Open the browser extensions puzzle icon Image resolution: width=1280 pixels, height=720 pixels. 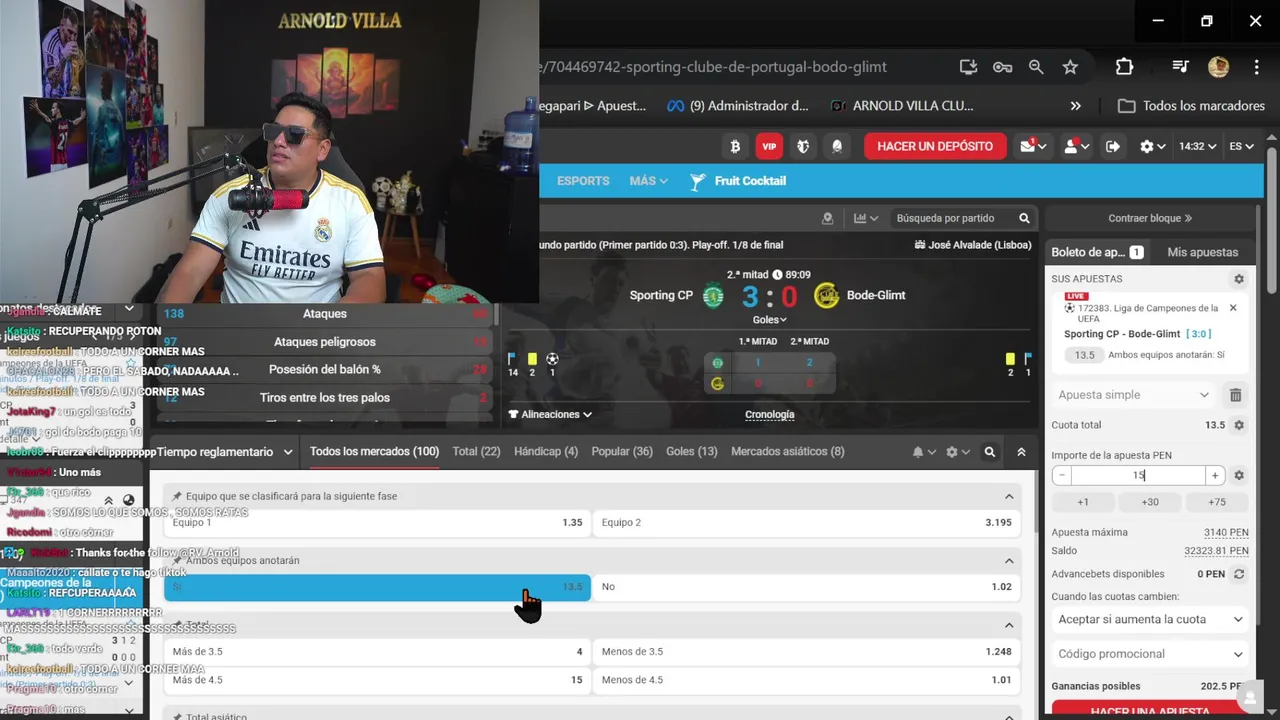pyautogui.click(x=1124, y=67)
